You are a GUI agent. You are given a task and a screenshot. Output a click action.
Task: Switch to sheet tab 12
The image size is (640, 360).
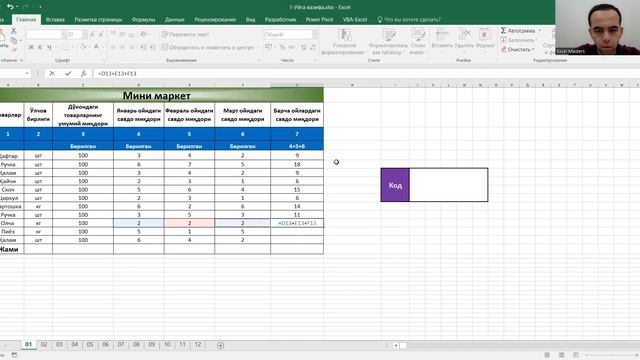click(198, 344)
